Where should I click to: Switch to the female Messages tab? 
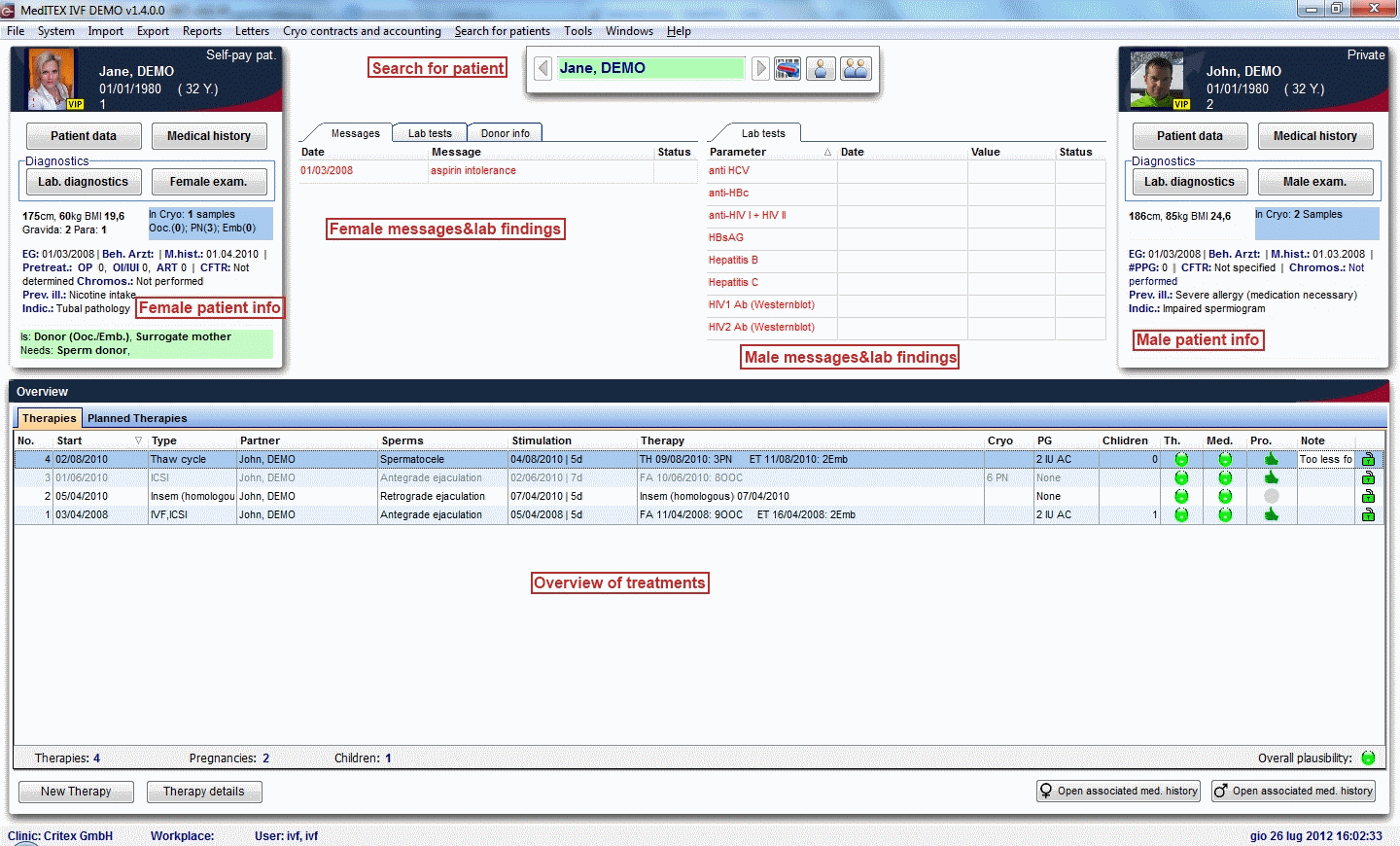356,133
